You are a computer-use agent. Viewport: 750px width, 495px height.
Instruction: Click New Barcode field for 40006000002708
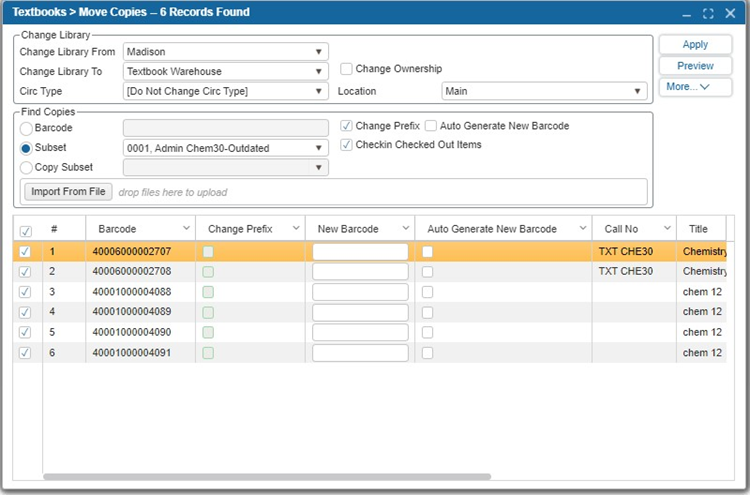pos(360,272)
